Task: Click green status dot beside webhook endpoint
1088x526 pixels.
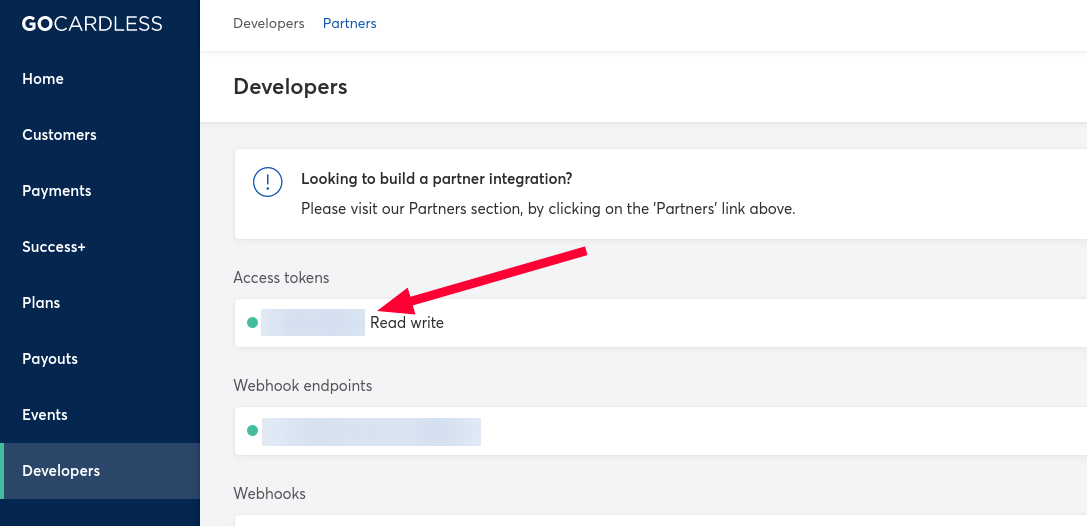Action: pyautogui.click(x=253, y=431)
